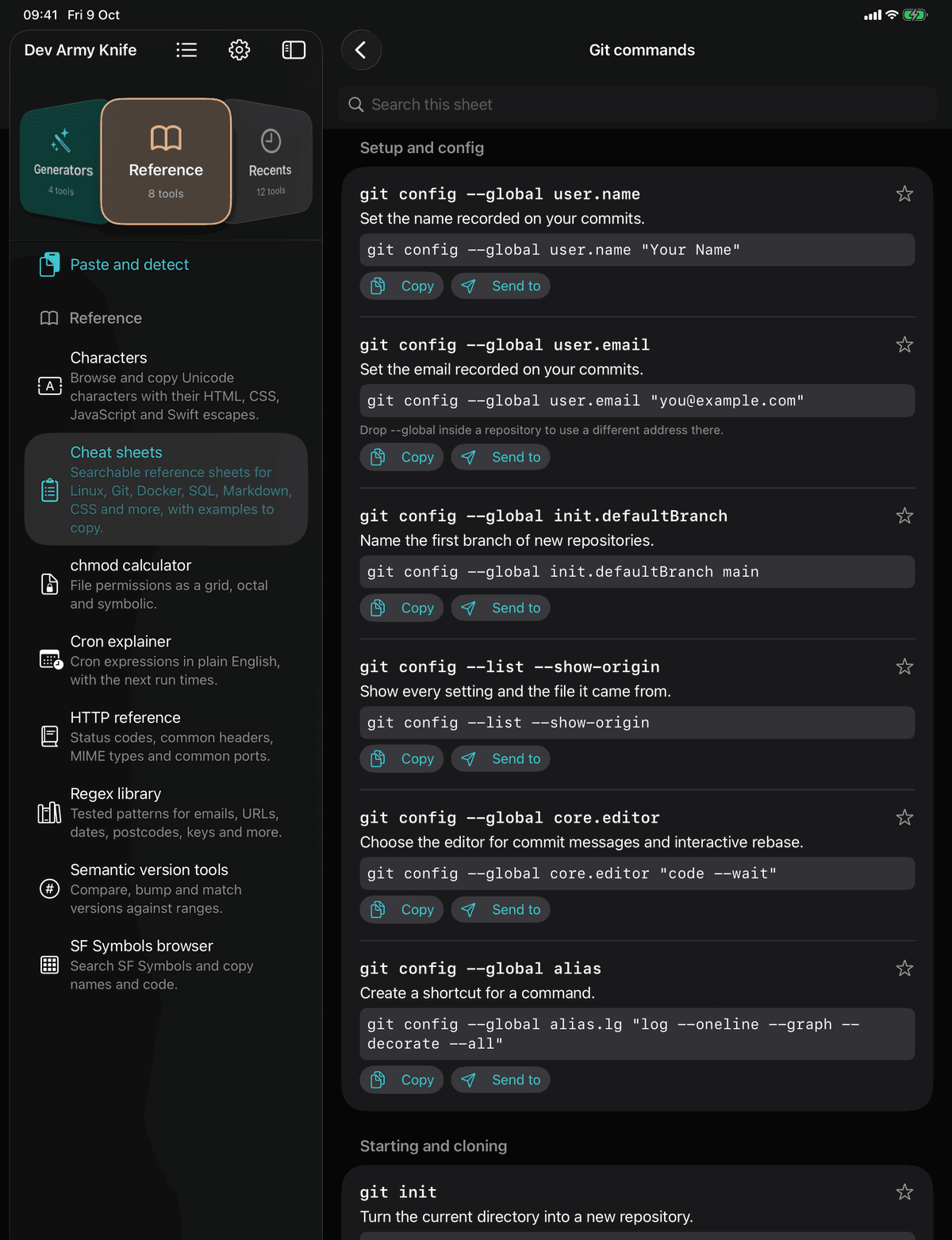Viewport: 952px width, 1240px height.
Task: Toggle the sidebar panel icon
Action: 294,50
